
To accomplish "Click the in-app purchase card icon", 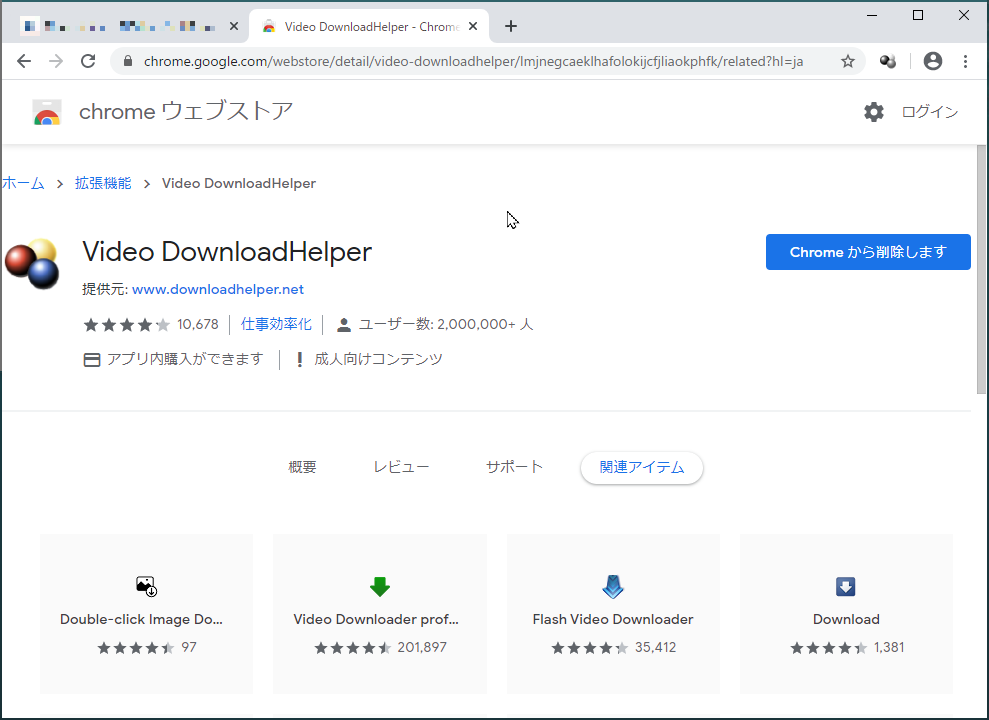I will pyautogui.click(x=91, y=360).
